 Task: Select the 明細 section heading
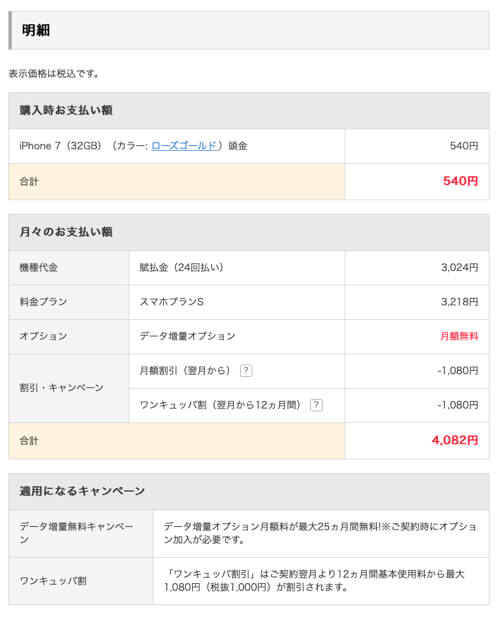[35, 30]
